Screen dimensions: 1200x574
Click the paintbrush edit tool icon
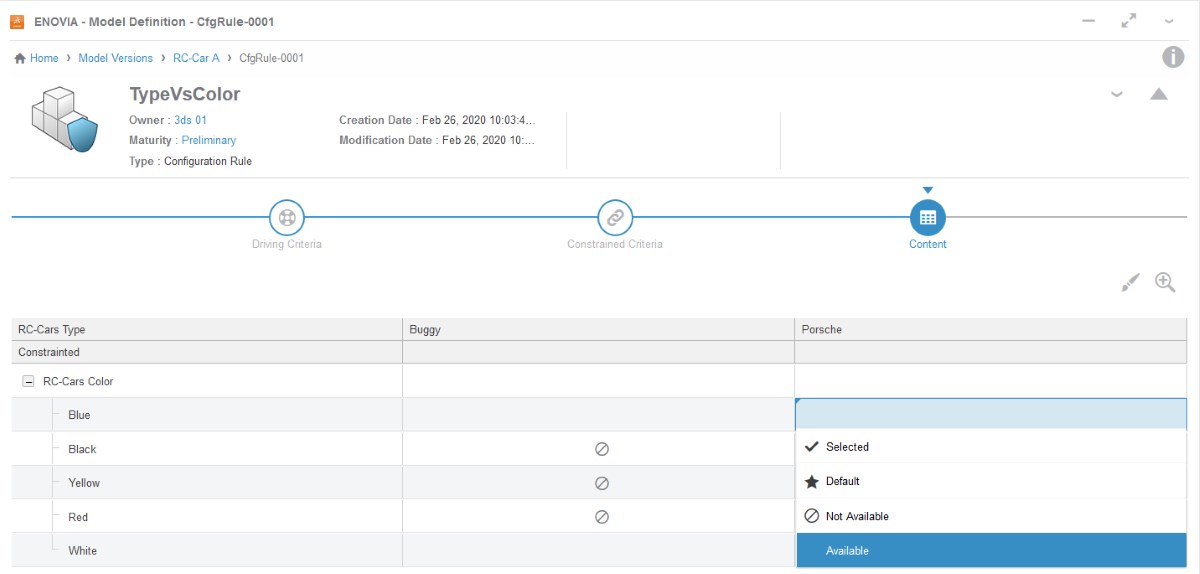tap(1130, 283)
